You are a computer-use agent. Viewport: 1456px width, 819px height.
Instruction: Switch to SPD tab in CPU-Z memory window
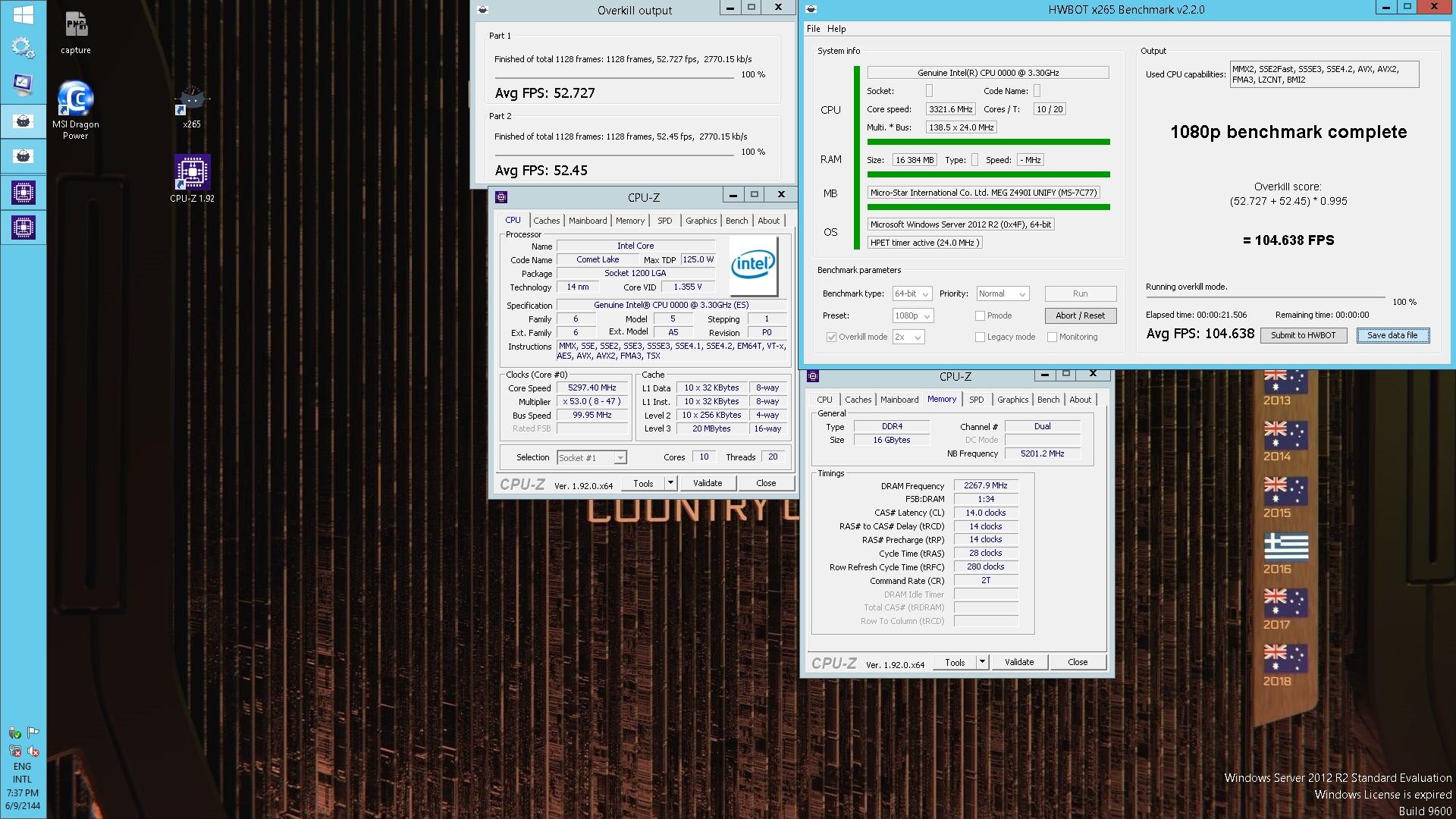coord(976,400)
